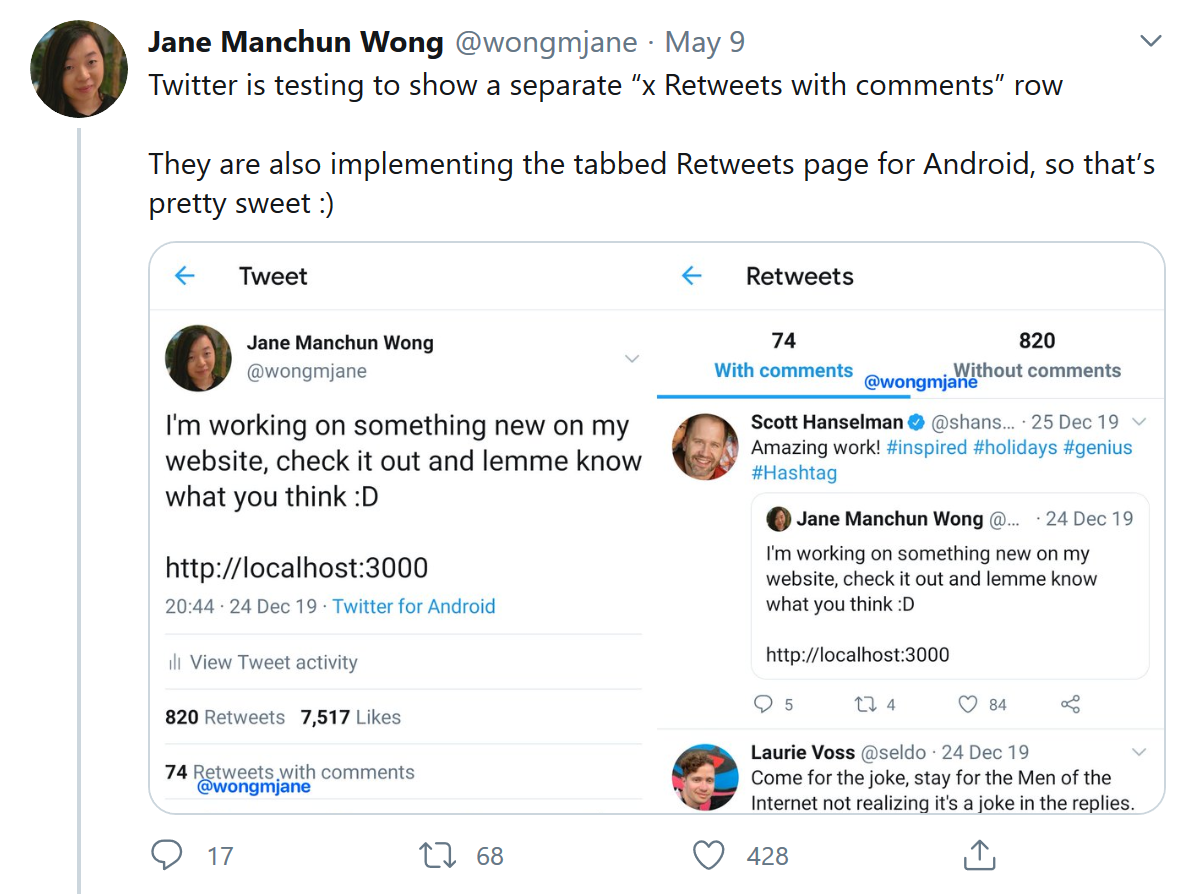Viewport: 1196px width, 894px height.
Task: Like Scott Hanselman's quote tweet
Action: (967, 704)
